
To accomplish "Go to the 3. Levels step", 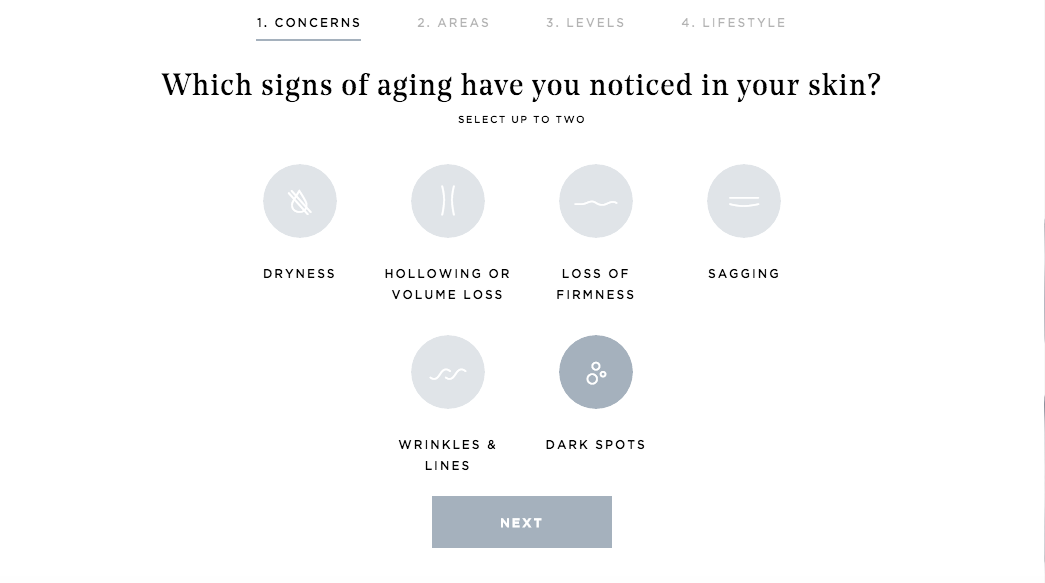I will pos(586,23).
